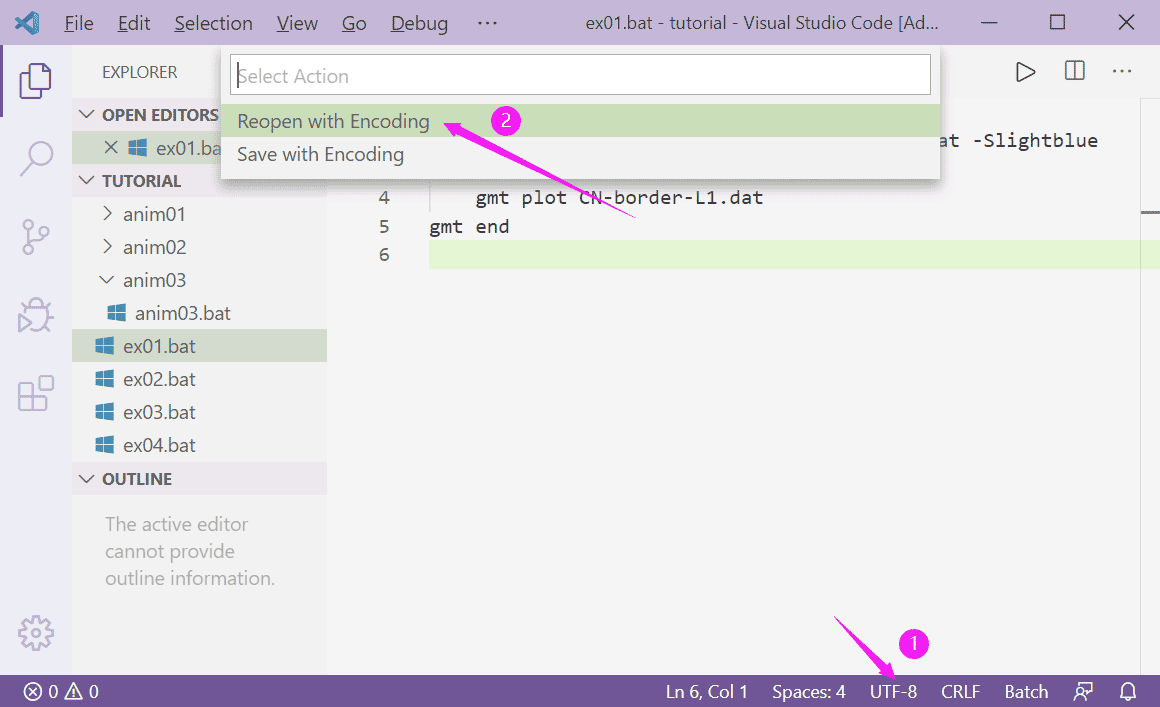The width and height of the screenshot is (1160, 707).
Task: Open ex04.bat file
Action: (199, 445)
